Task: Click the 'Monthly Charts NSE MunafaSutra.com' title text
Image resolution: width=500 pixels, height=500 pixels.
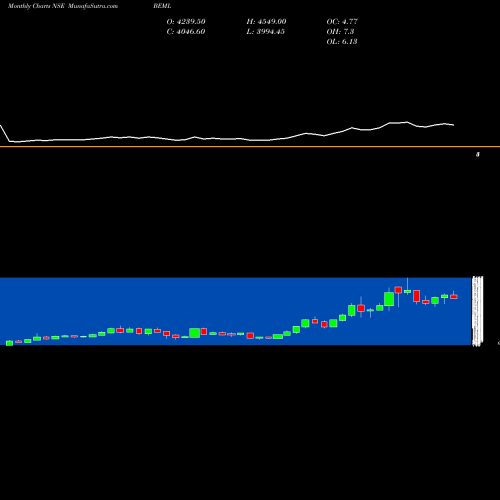Action: click(63, 6)
